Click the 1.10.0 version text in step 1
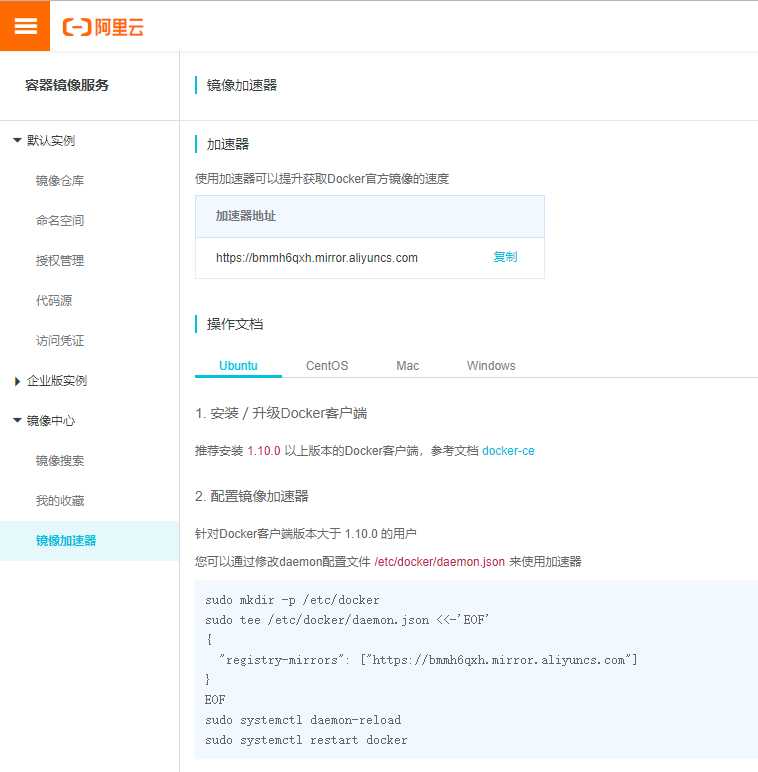The height and width of the screenshot is (772, 758). tap(264, 451)
